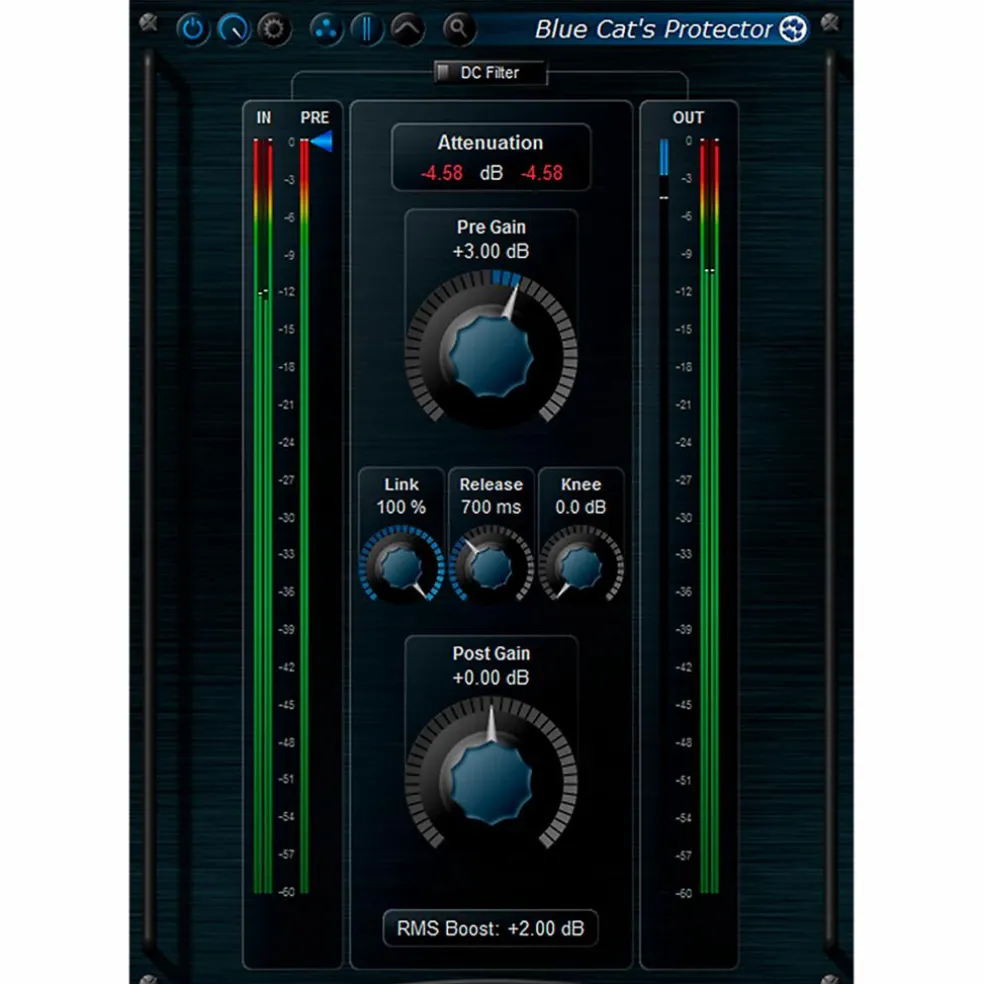The image size is (984, 984).
Task: Click the blue gain reduction meter bar
Action: pos(664,158)
